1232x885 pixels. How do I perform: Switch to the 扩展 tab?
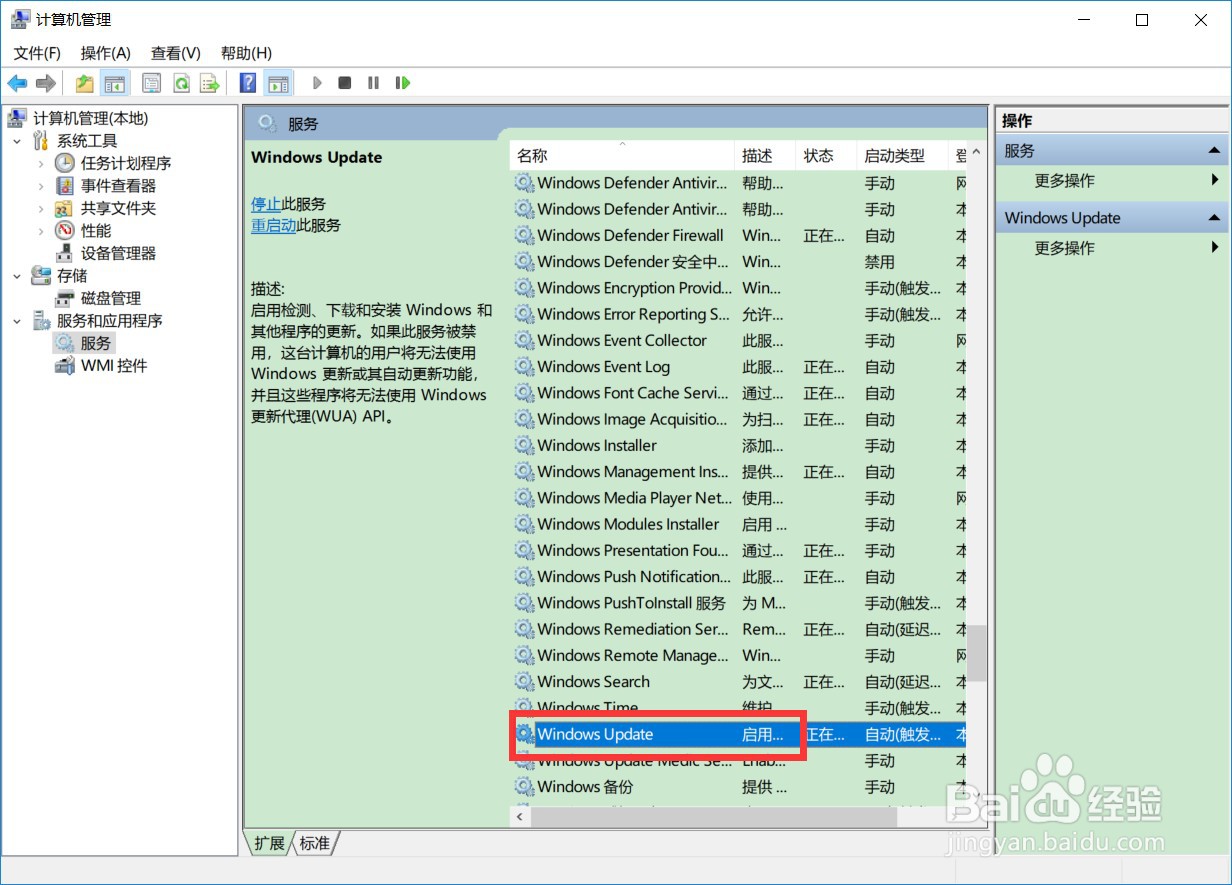click(269, 843)
